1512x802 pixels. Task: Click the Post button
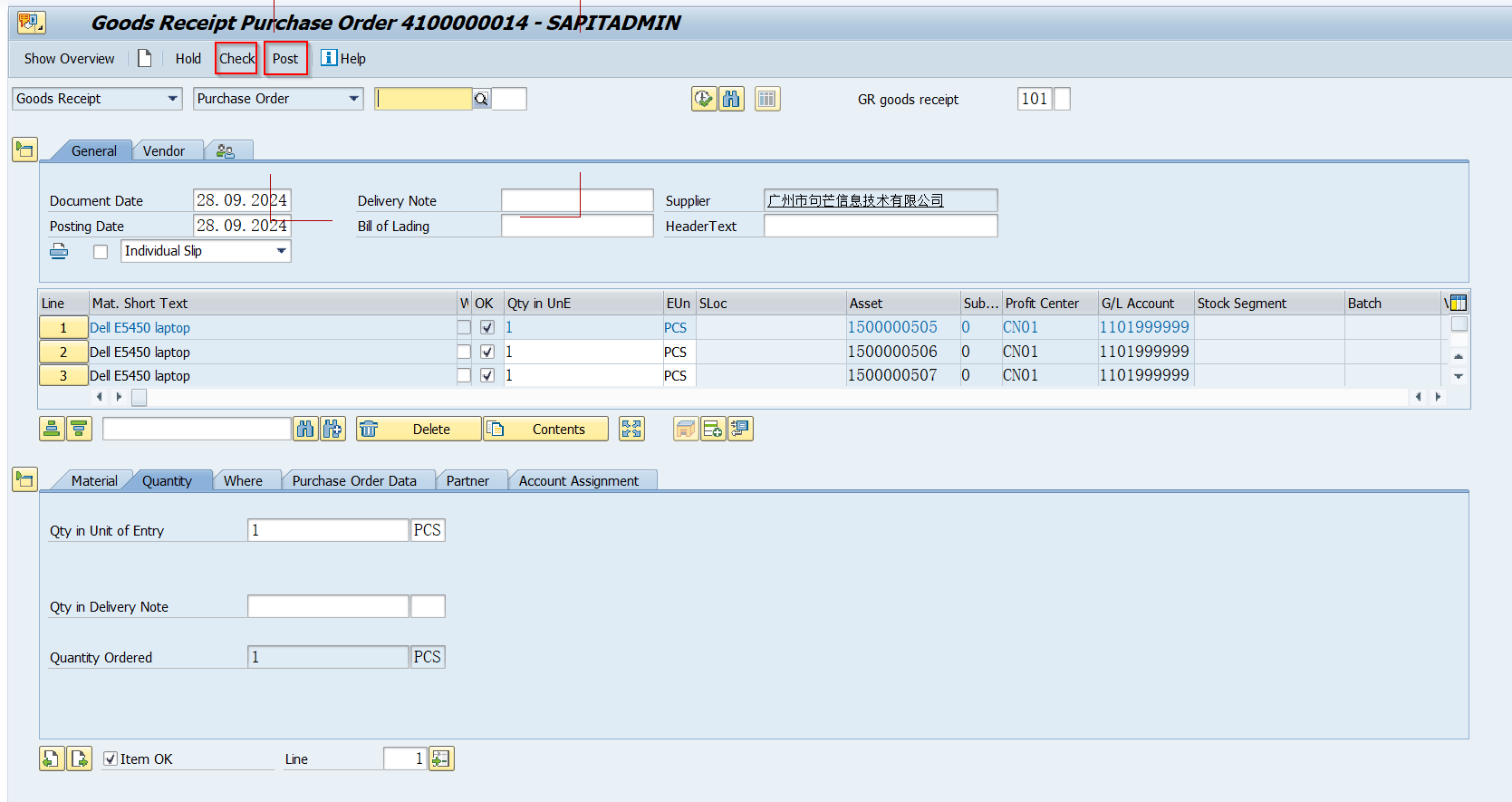(x=285, y=59)
